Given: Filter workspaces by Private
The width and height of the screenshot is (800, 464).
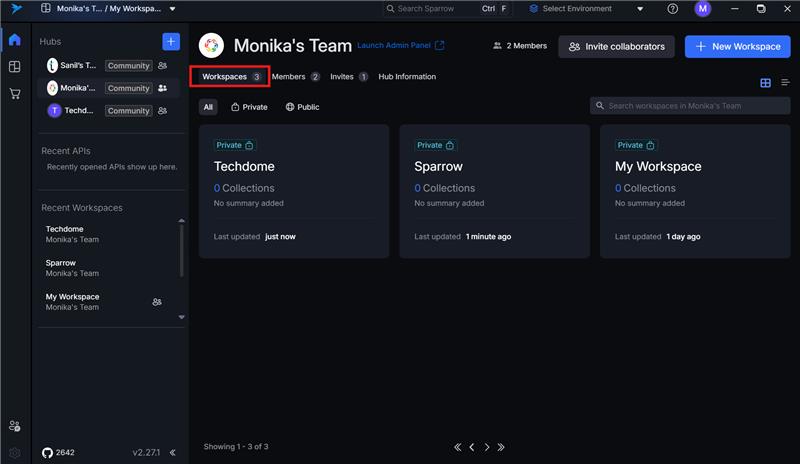Looking at the screenshot, I should click(249, 107).
